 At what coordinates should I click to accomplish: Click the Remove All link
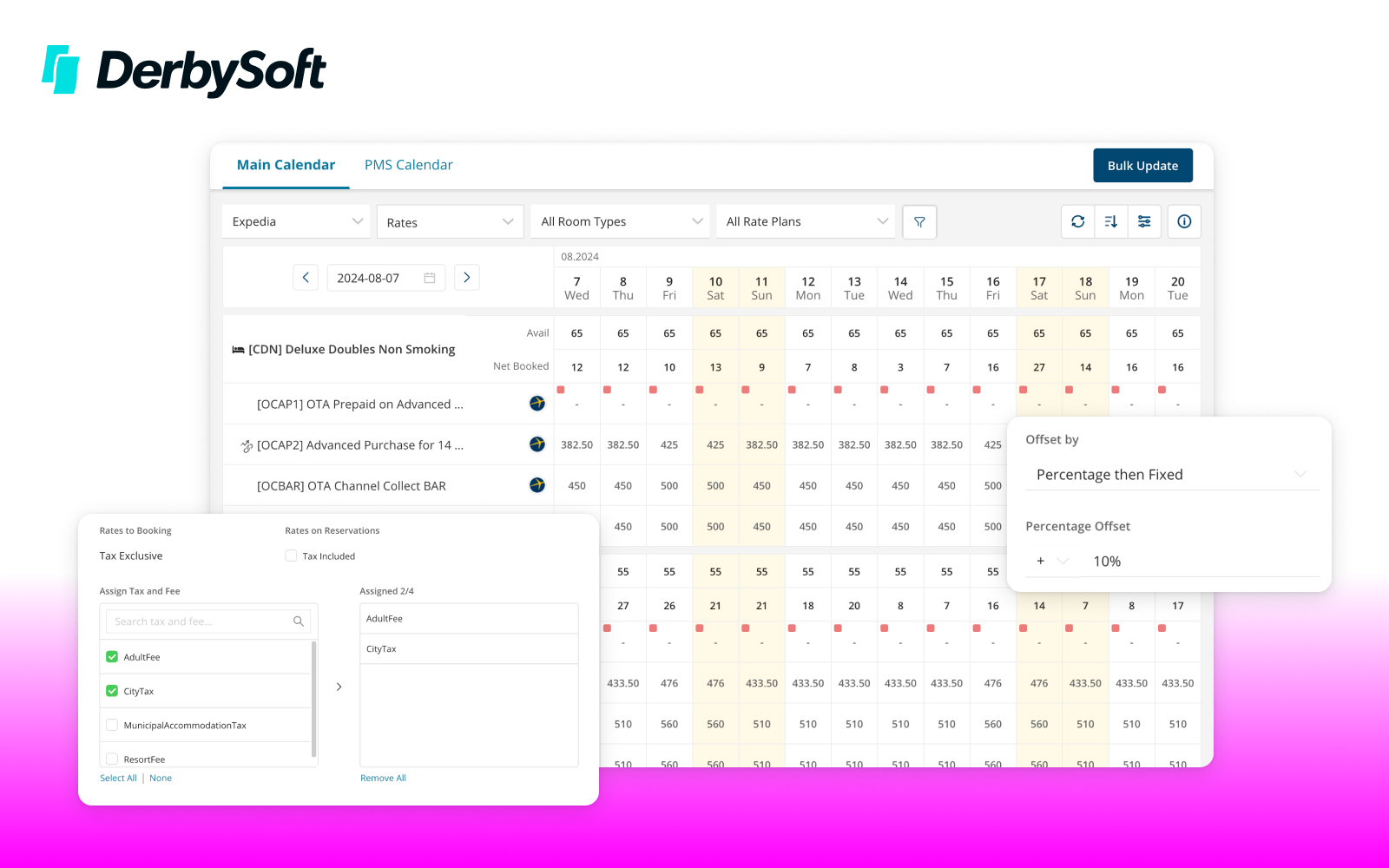[383, 778]
